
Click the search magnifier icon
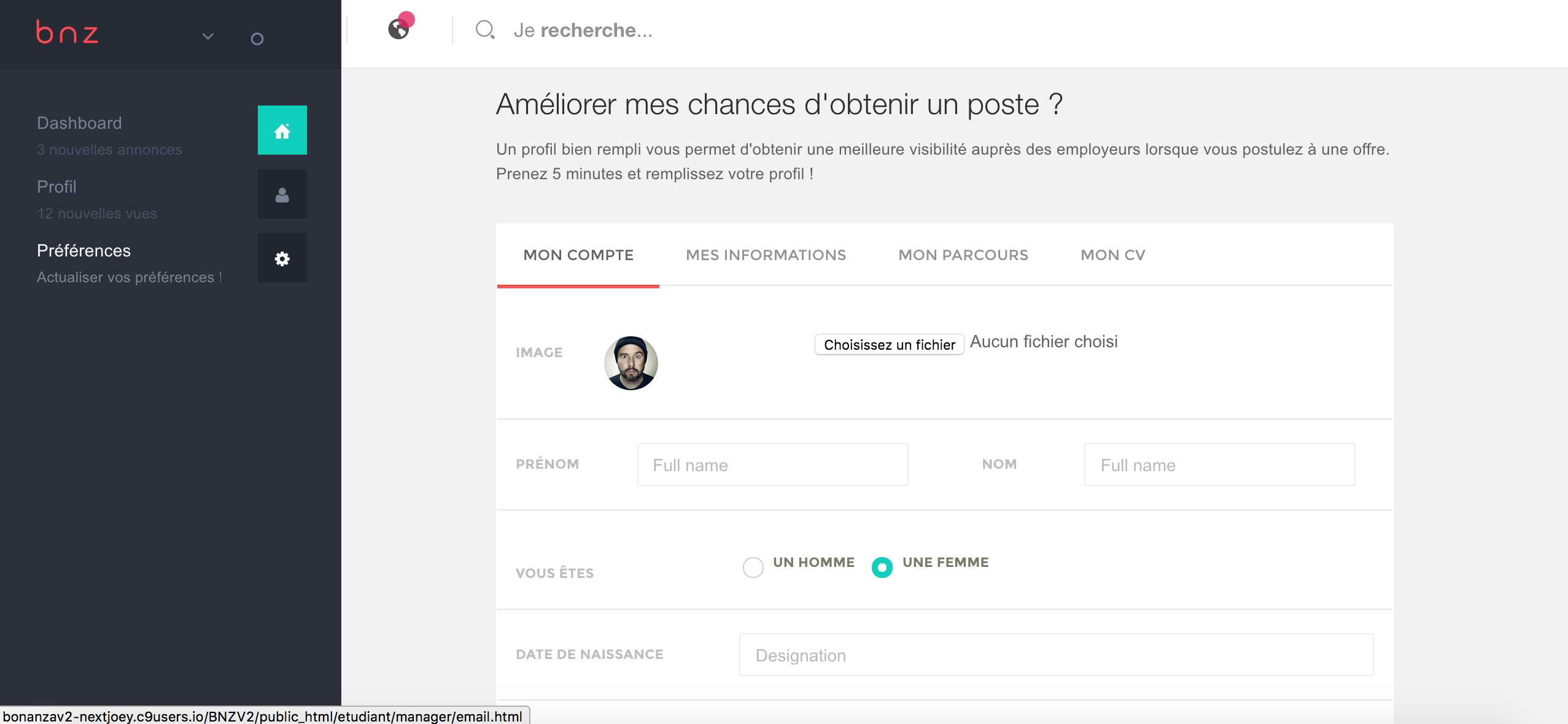click(x=485, y=29)
